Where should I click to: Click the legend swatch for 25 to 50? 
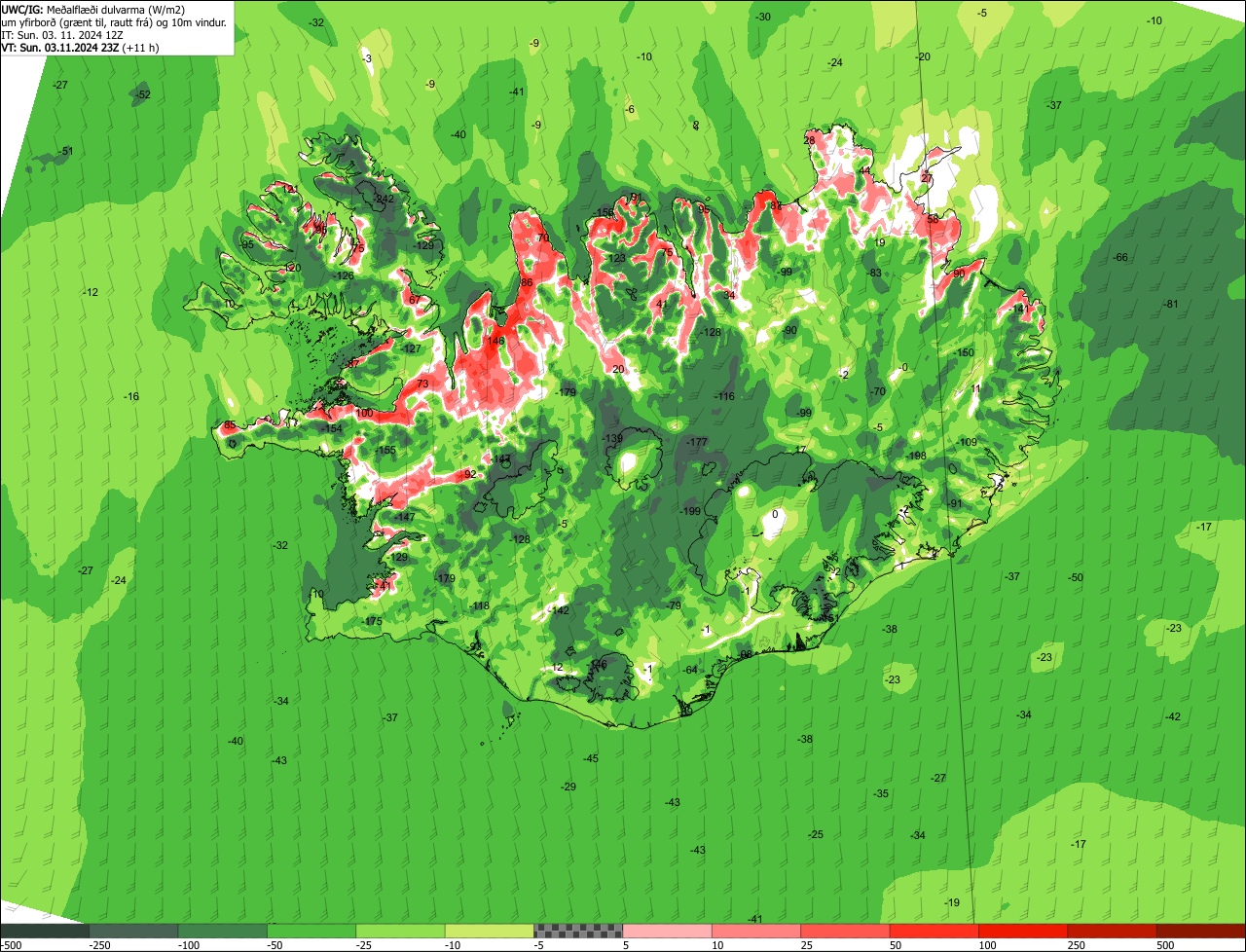point(845,931)
